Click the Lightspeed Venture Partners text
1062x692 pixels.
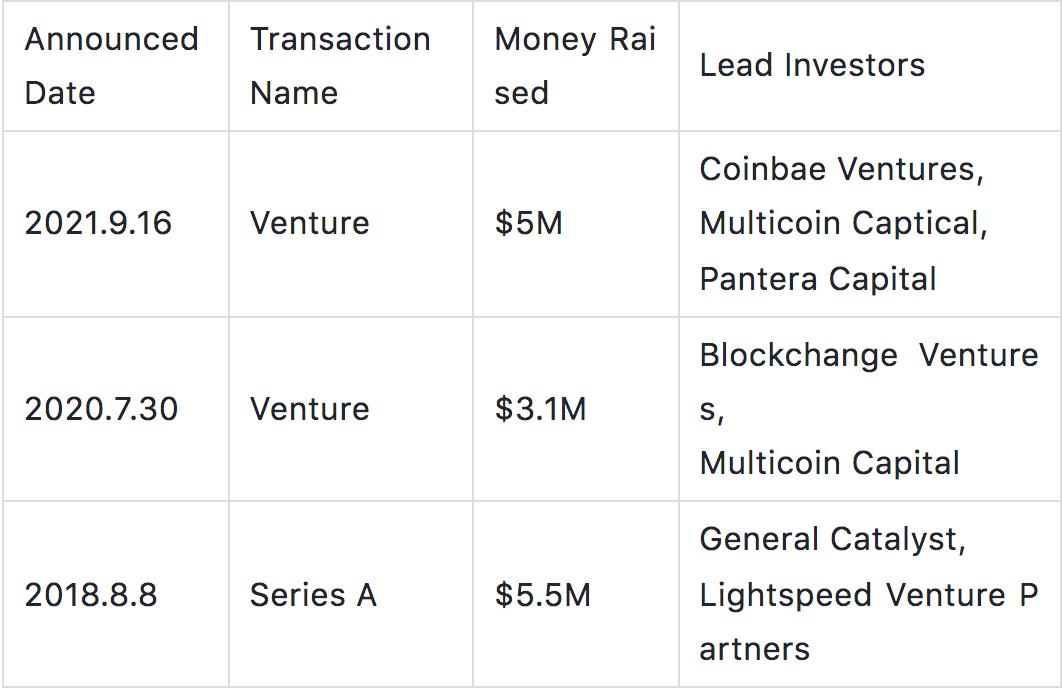tap(867, 596)
